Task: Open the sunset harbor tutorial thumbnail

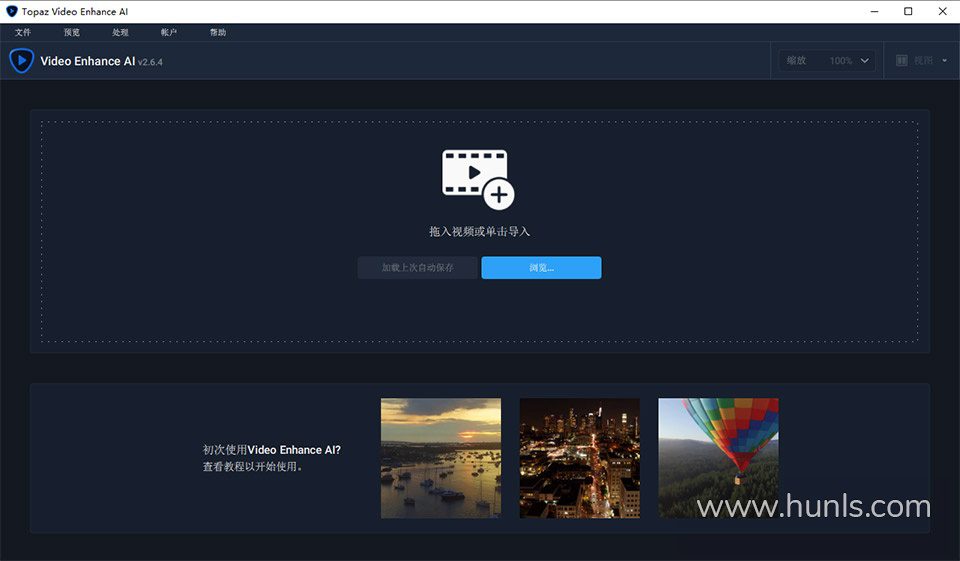Action: click(441, 458)
